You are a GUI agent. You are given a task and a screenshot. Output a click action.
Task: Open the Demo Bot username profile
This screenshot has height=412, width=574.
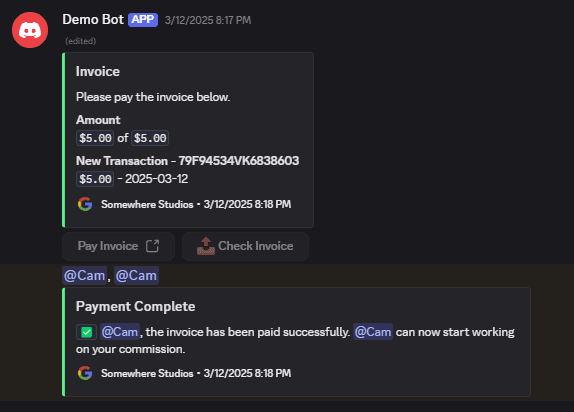[93, 19]
